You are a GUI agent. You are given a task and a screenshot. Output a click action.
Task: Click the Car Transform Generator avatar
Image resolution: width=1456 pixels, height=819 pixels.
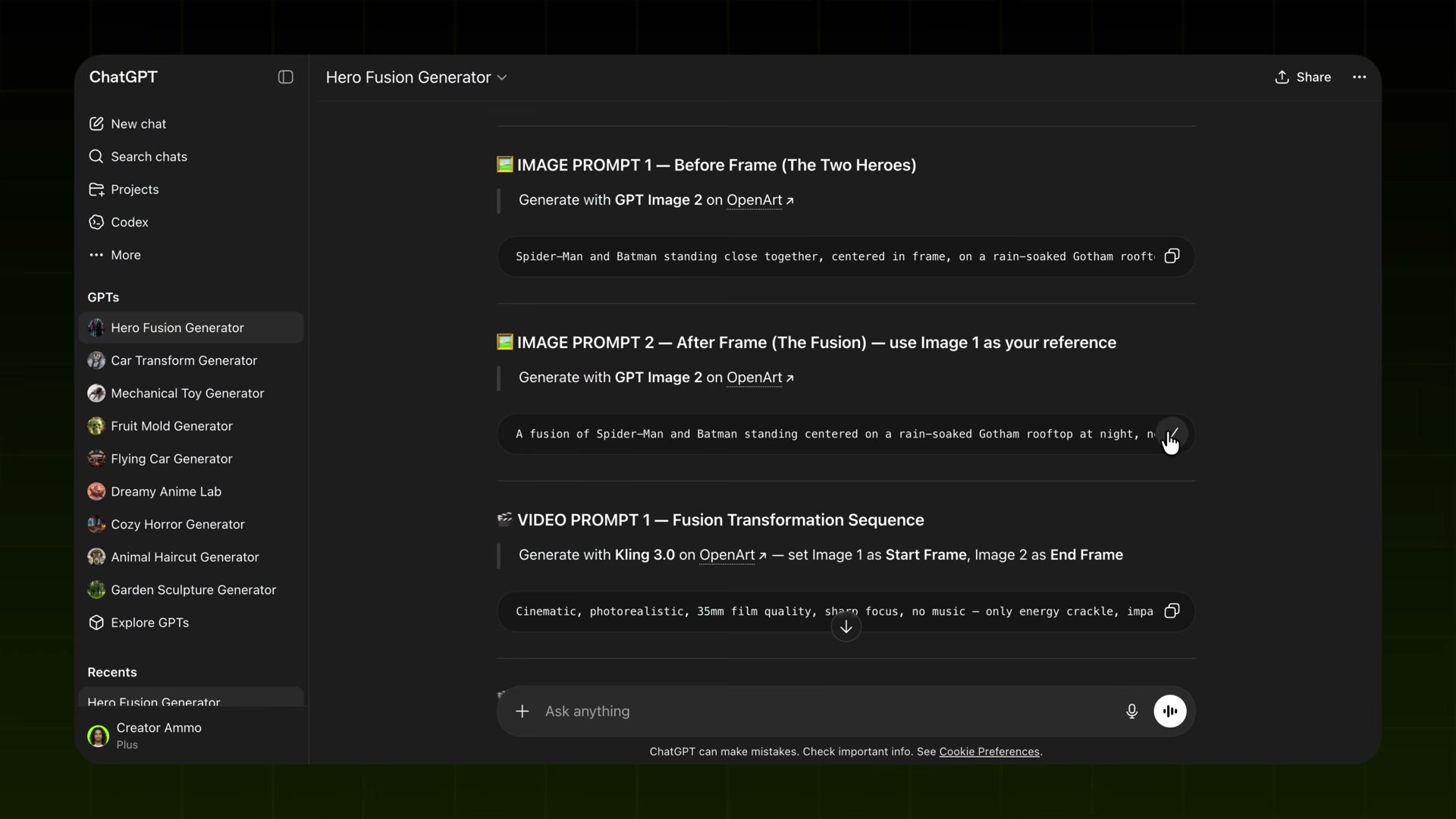(x=96, y=360)
